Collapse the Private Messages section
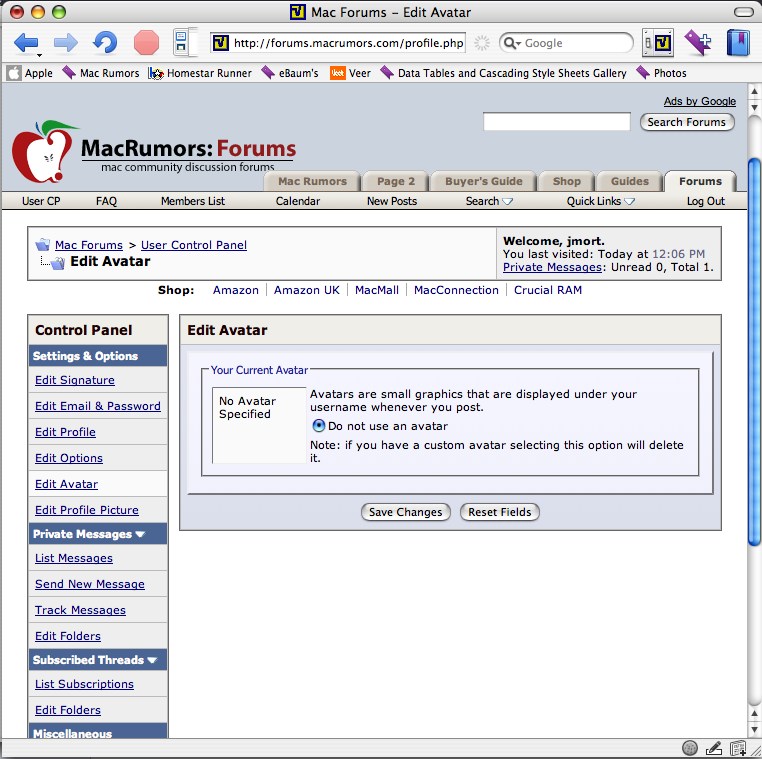This screenshot has height=759, width=762. [x=140, y=534]
